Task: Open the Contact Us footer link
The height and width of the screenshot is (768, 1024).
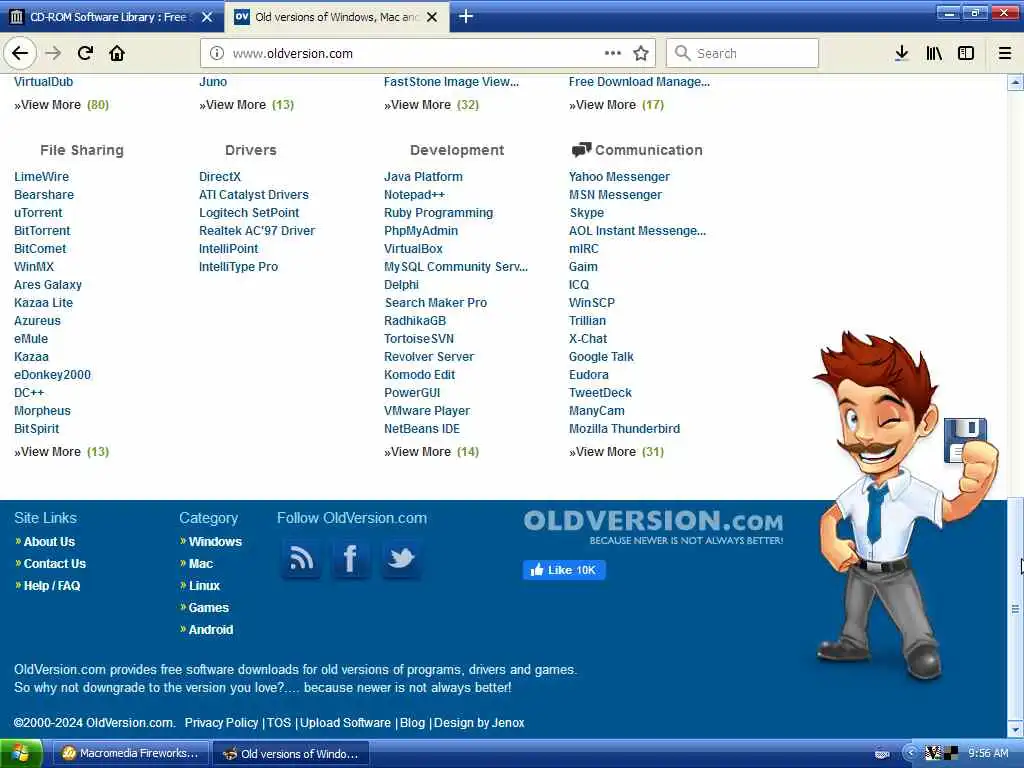Action: pyautogui.click(x=55, y=564)
